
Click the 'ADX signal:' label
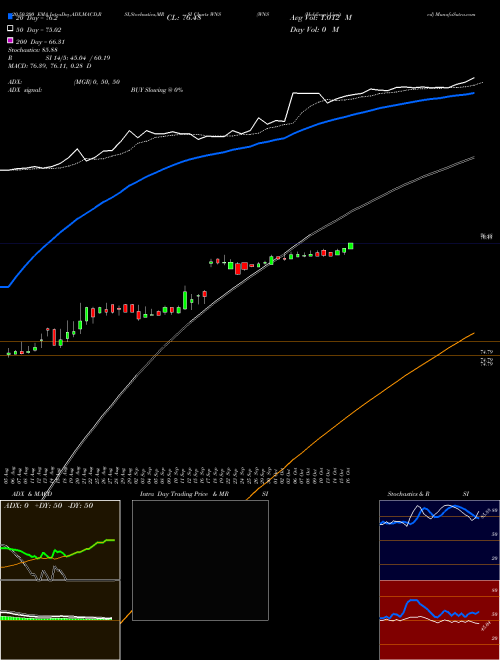tap(25, 90)
